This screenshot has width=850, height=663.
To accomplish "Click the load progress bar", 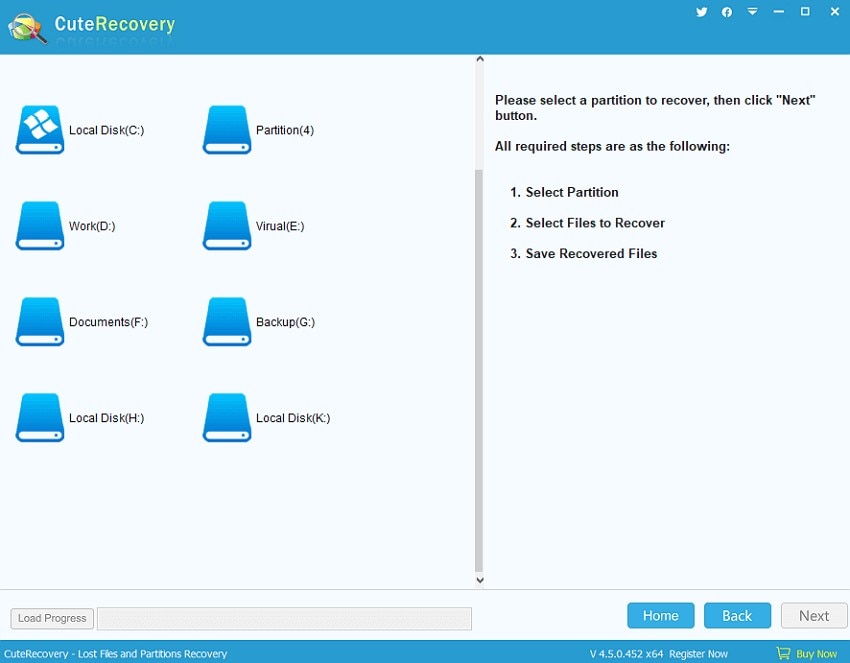I will point(285,619).
